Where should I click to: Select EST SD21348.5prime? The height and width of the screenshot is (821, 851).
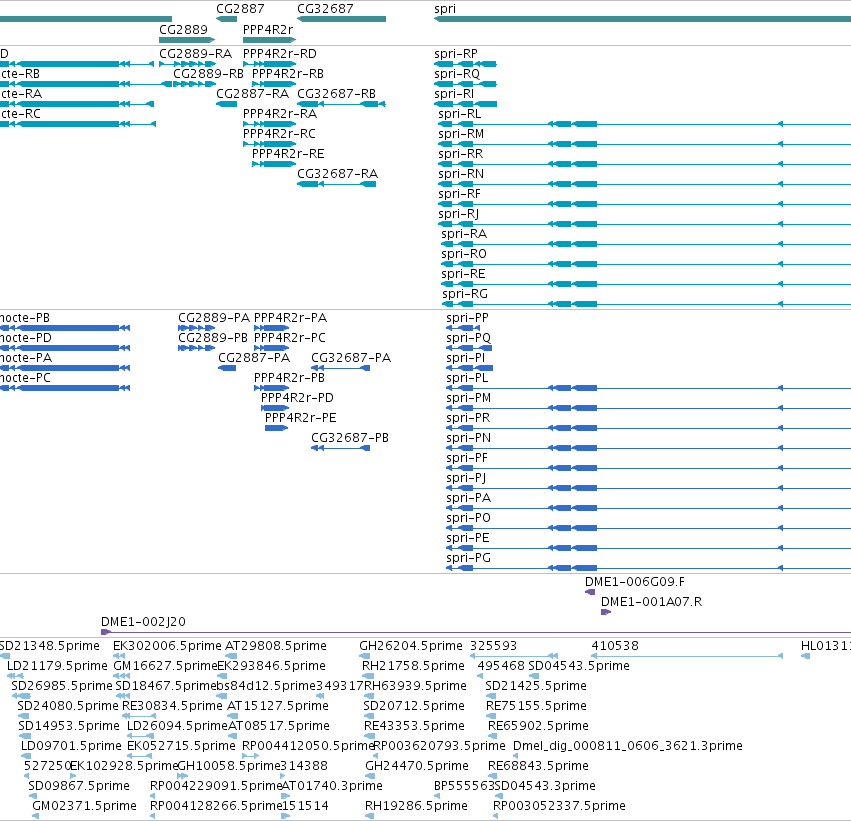tap(49, 647)
